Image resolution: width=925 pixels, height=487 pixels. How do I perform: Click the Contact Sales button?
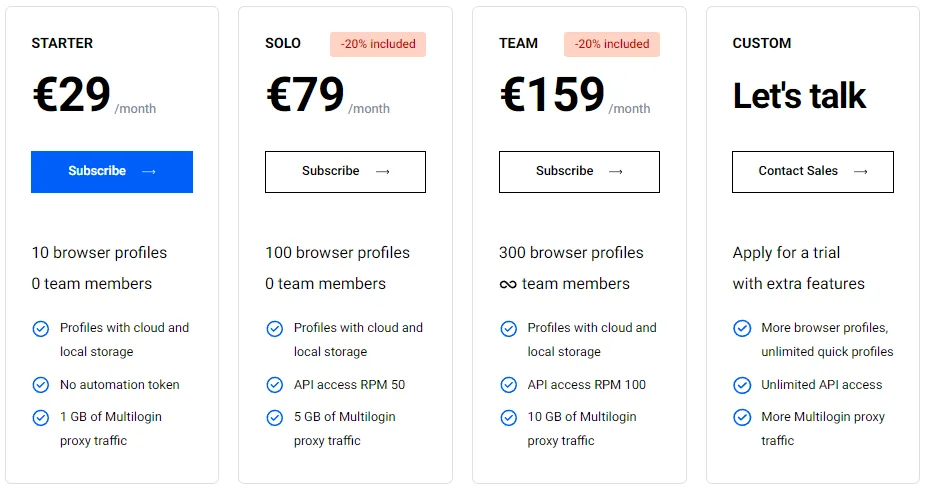pos(813,172)
